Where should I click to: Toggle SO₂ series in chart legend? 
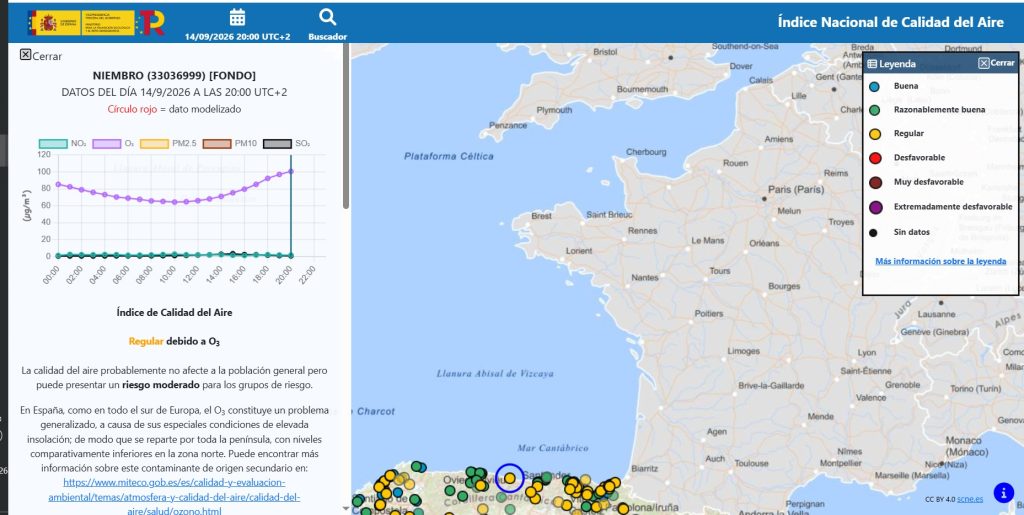[287, 144]
